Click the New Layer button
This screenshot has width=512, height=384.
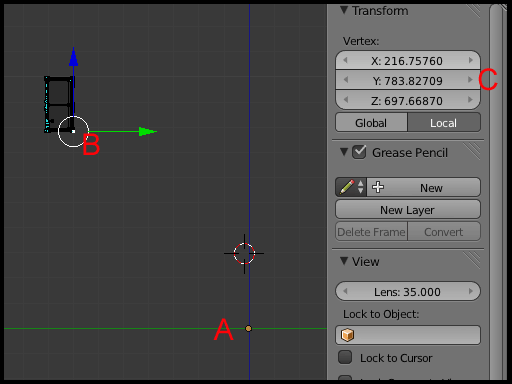pos(408,210)
